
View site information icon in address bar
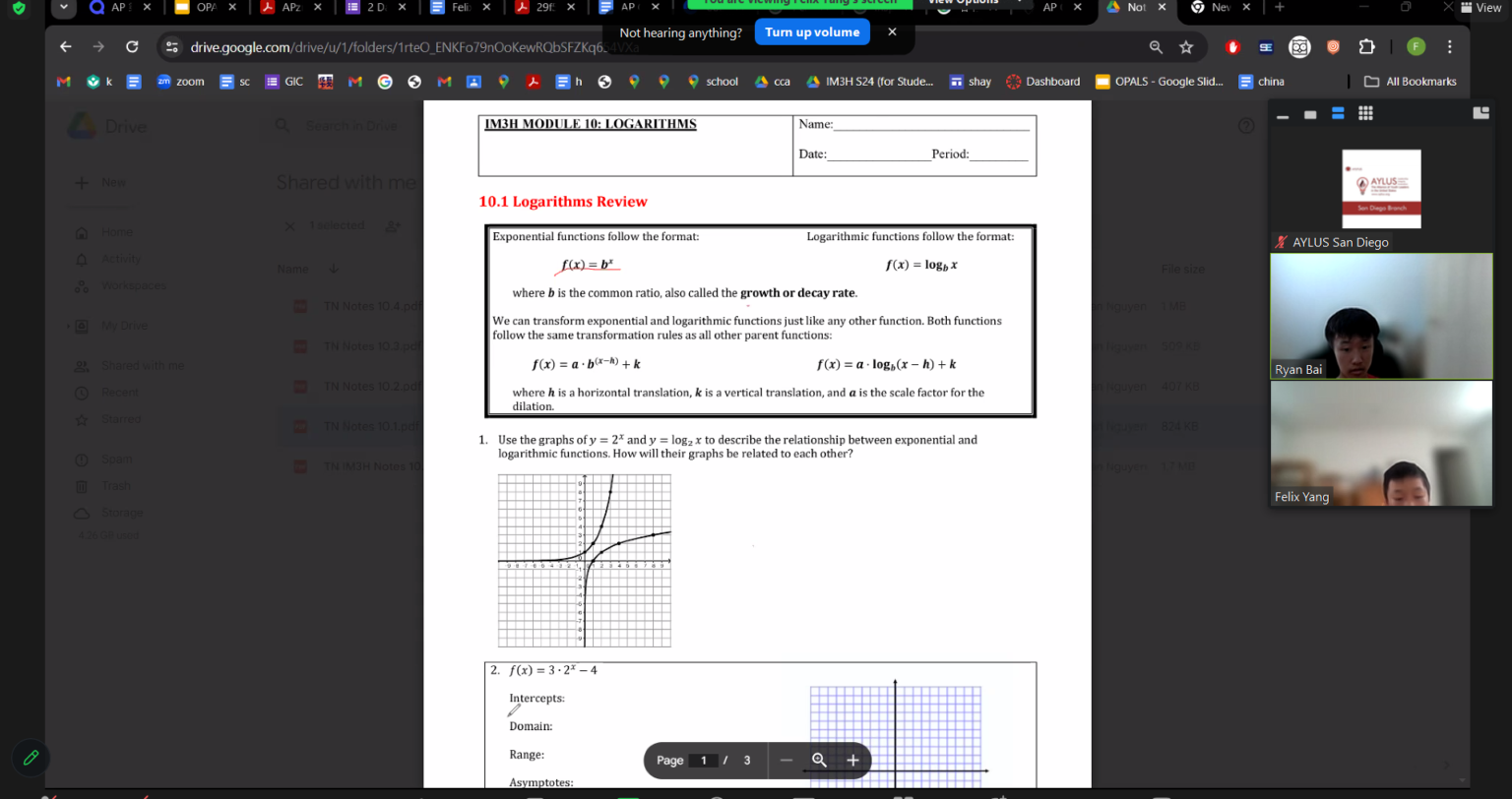click(171, 46)
